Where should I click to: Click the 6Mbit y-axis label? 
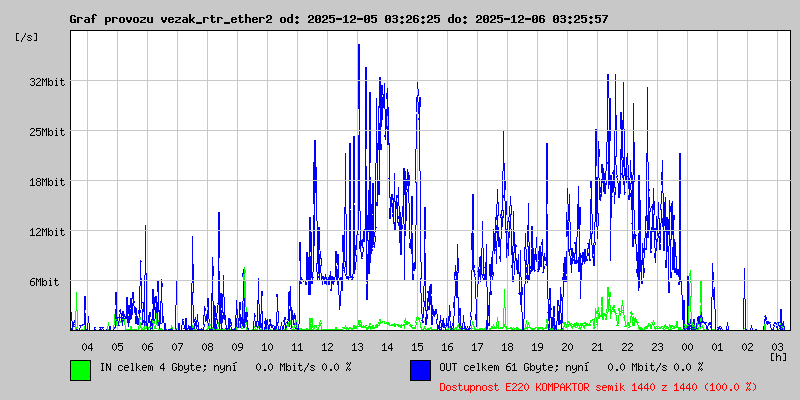[x=44, y=282]
